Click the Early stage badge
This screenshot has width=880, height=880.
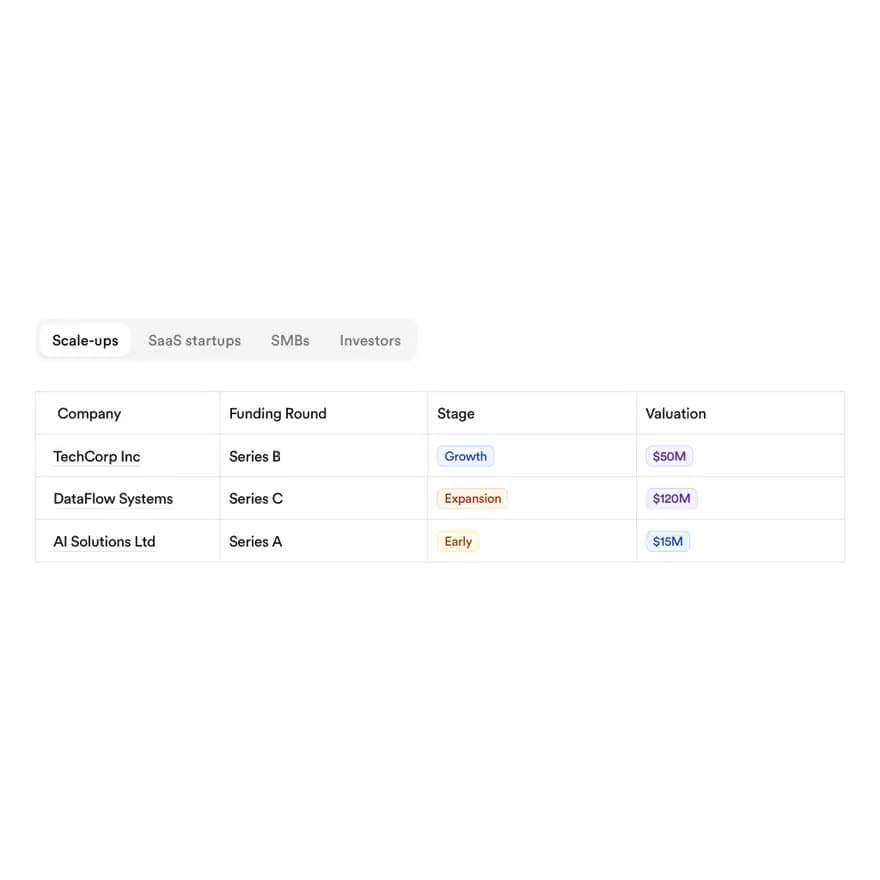(x=458, y=542)
